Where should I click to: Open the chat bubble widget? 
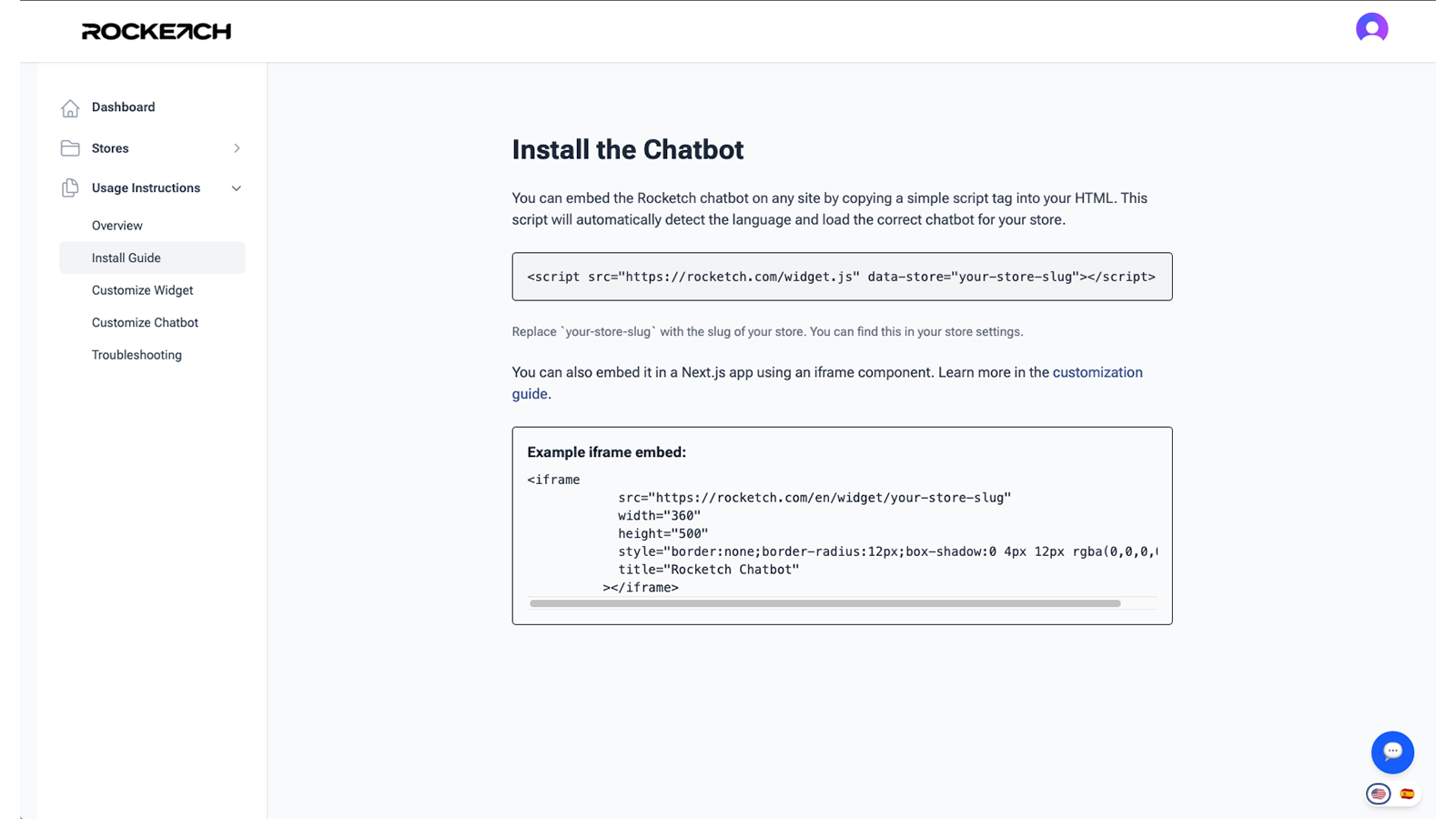click(1392, 753)
